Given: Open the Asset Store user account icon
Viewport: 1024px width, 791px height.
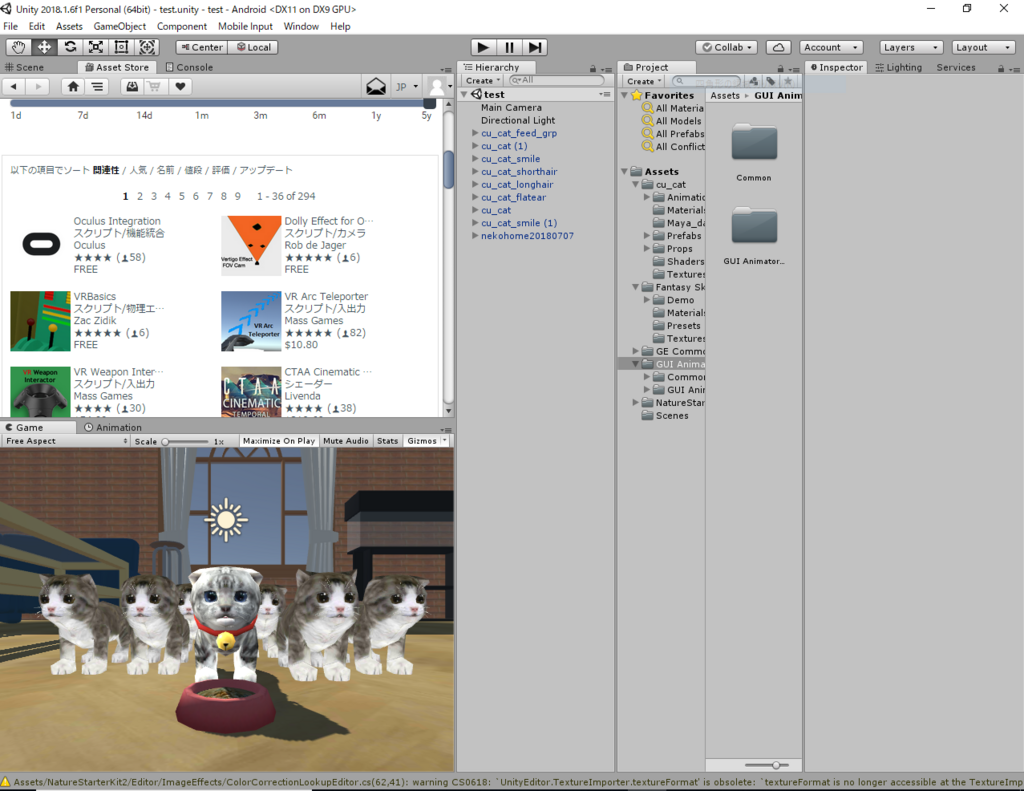Looking at the screenshot, I should pyautogui.click(x=436, y=86).
